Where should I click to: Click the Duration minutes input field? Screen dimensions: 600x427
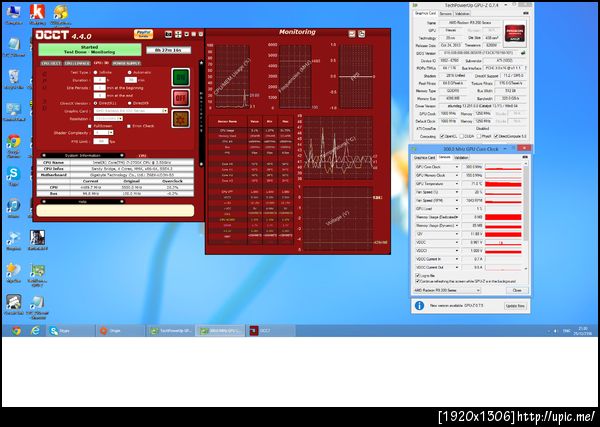(x=130, y=80)
